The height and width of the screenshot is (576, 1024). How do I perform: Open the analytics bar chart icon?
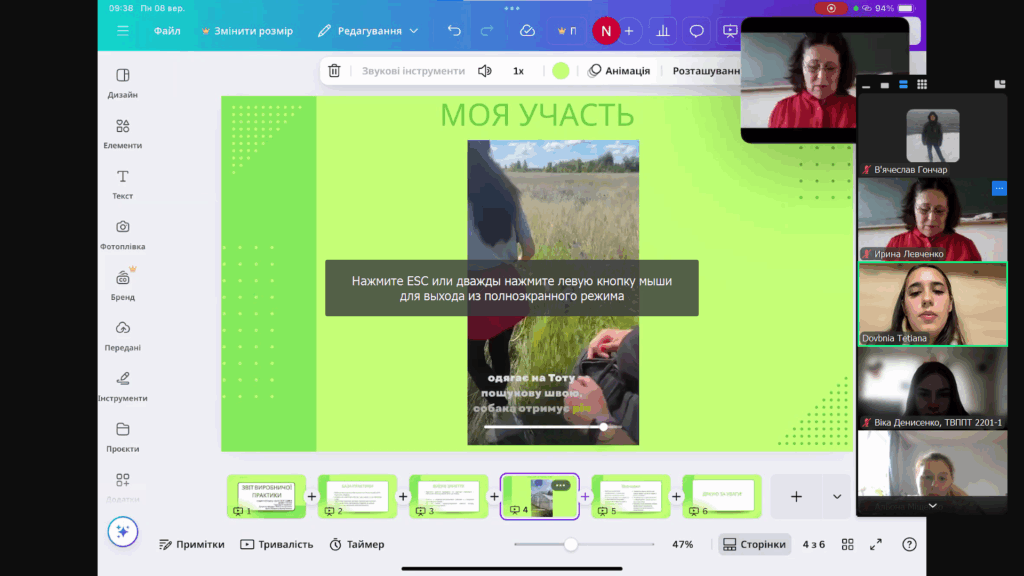(662, 31)
